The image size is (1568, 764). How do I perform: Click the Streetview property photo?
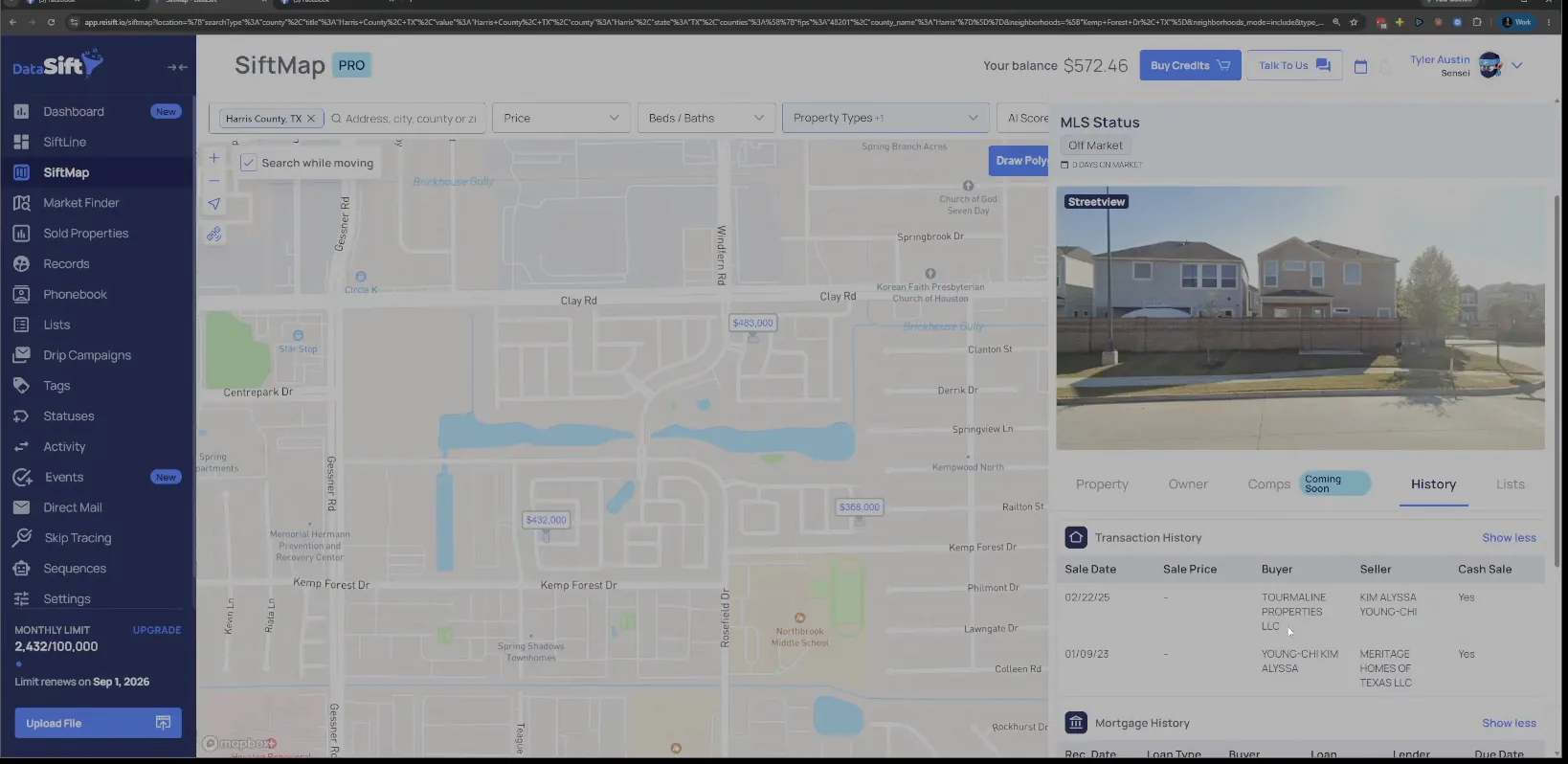click(1300, 318)
